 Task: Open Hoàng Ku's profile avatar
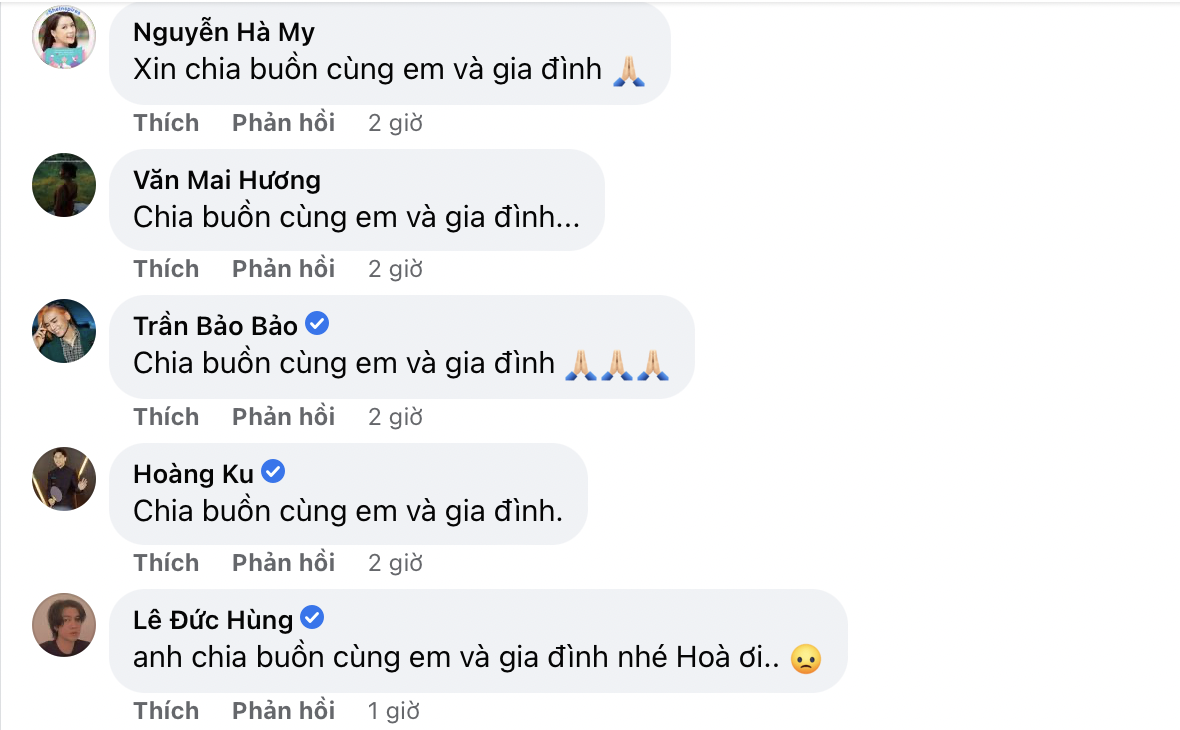click(64, 479)
